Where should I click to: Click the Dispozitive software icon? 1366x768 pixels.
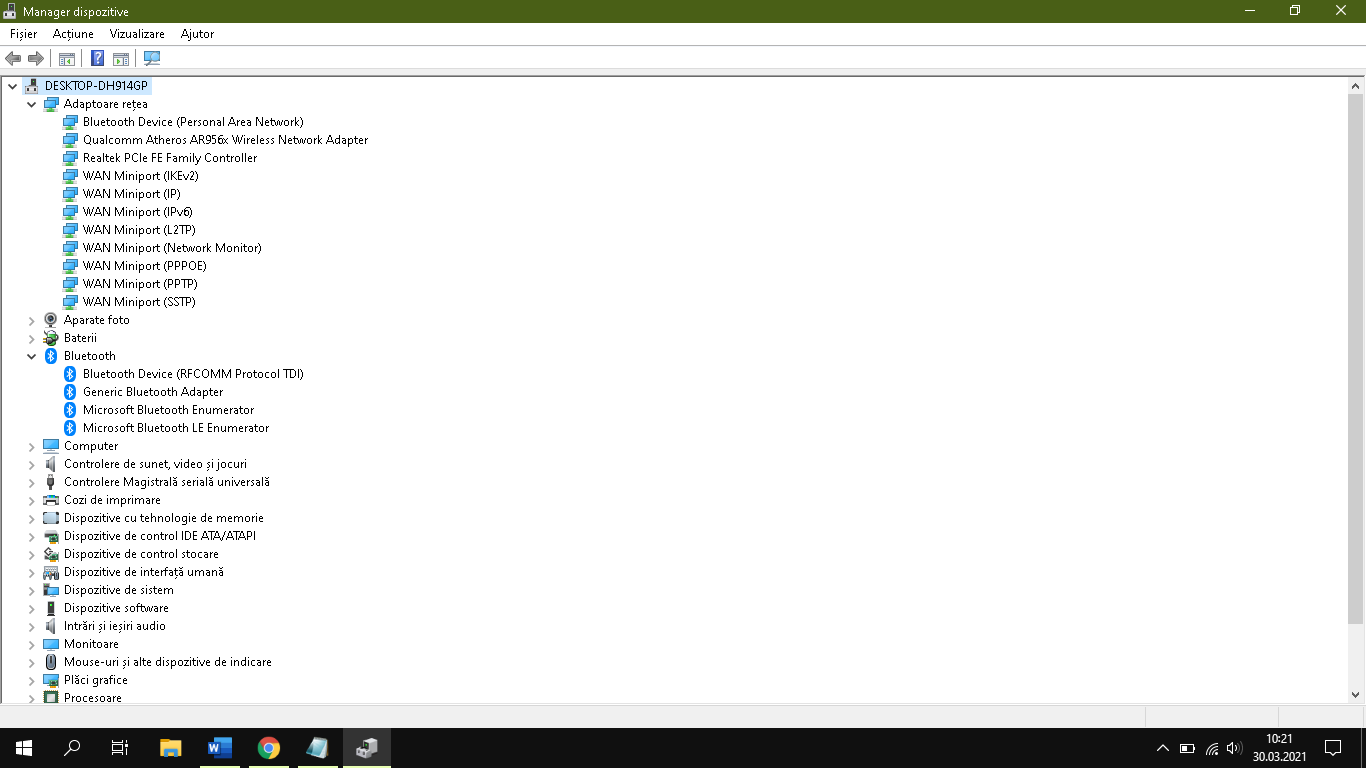click(51, 608)
